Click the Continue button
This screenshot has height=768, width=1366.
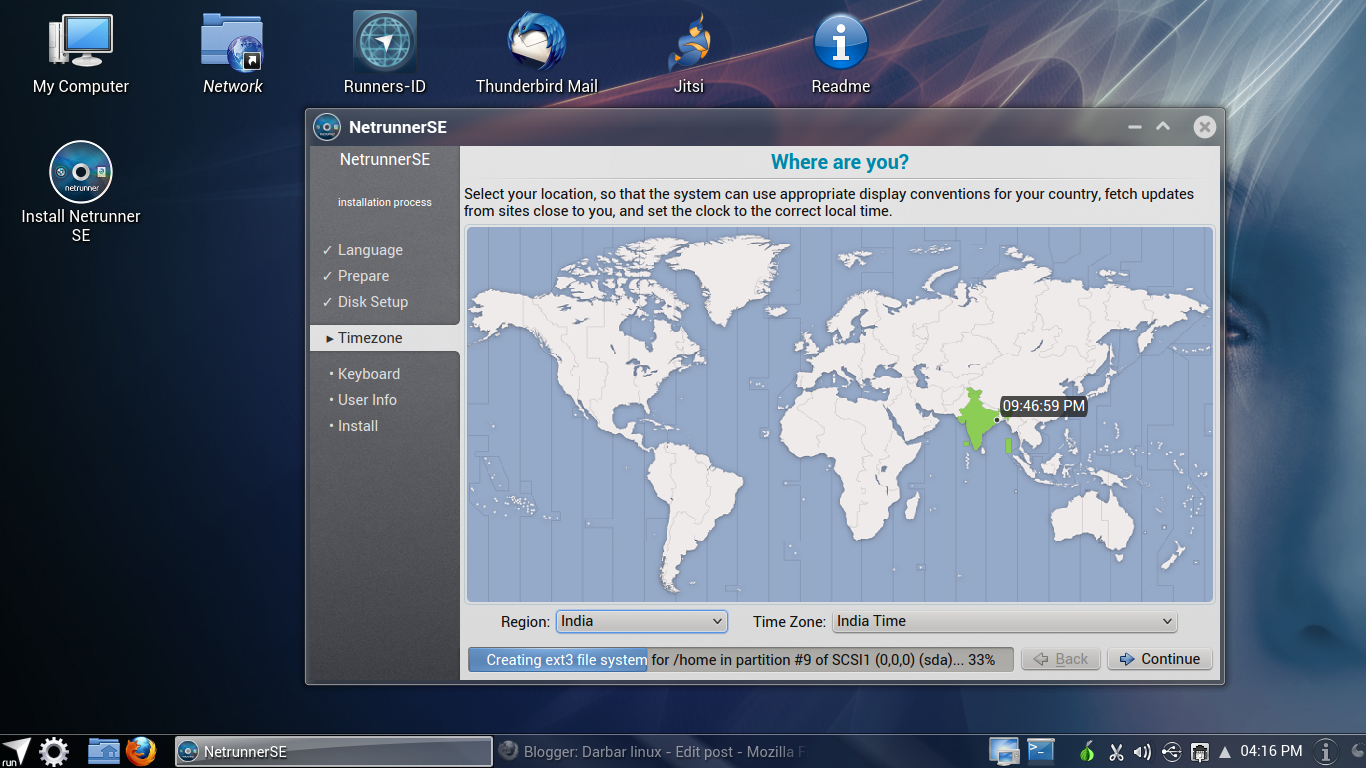[x=1159, y=658]
